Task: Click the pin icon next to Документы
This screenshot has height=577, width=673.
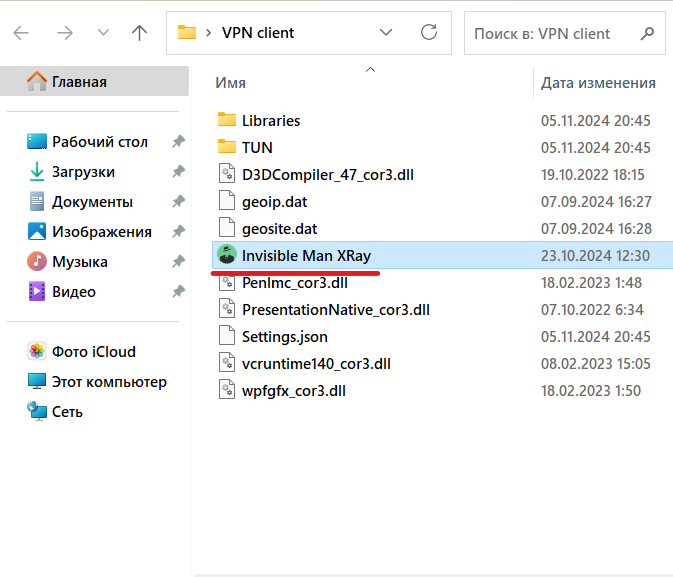Action: pyautogui.click(x=179, y=201)
